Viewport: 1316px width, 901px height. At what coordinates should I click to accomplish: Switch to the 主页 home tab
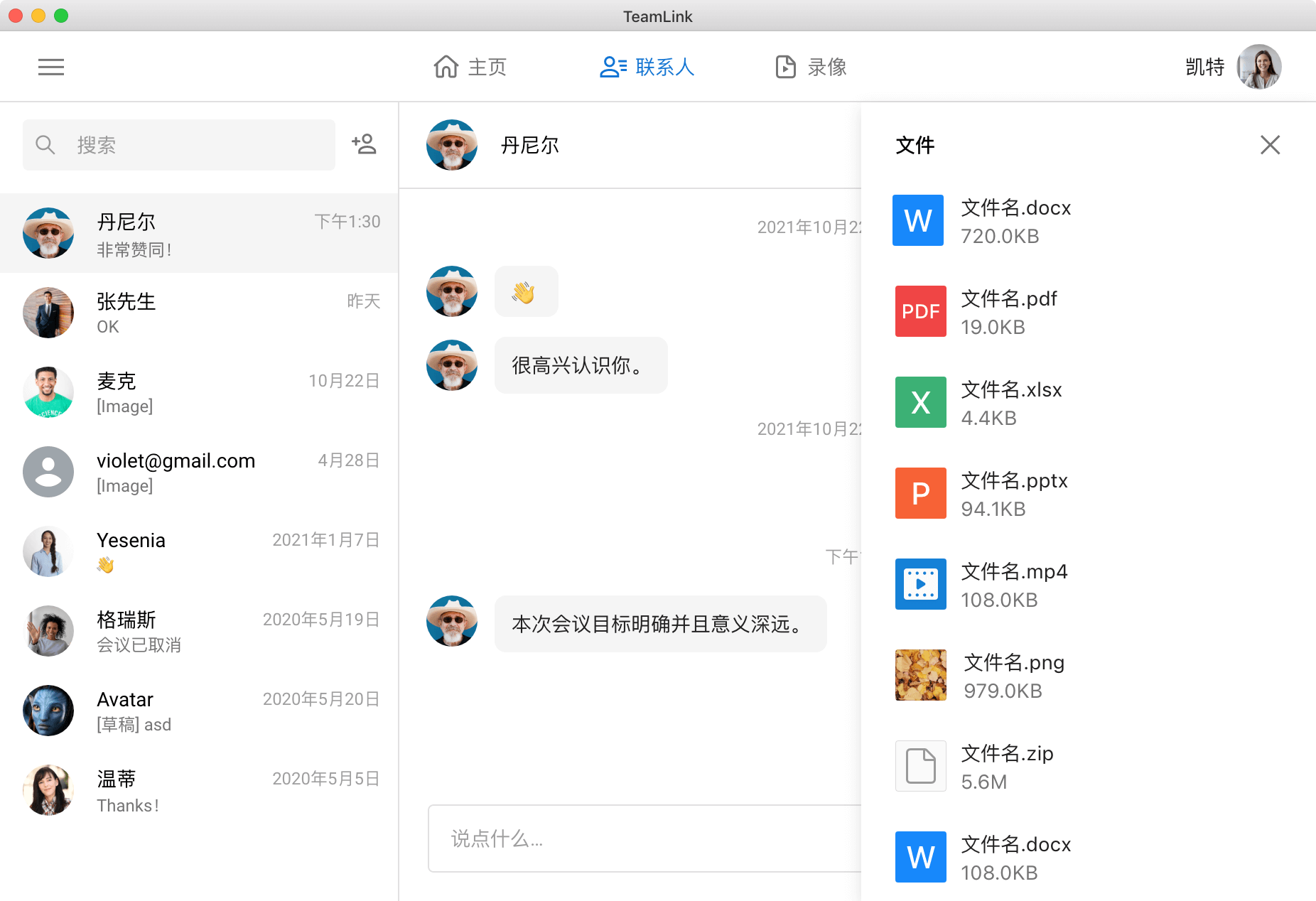(x=470, y=67)
